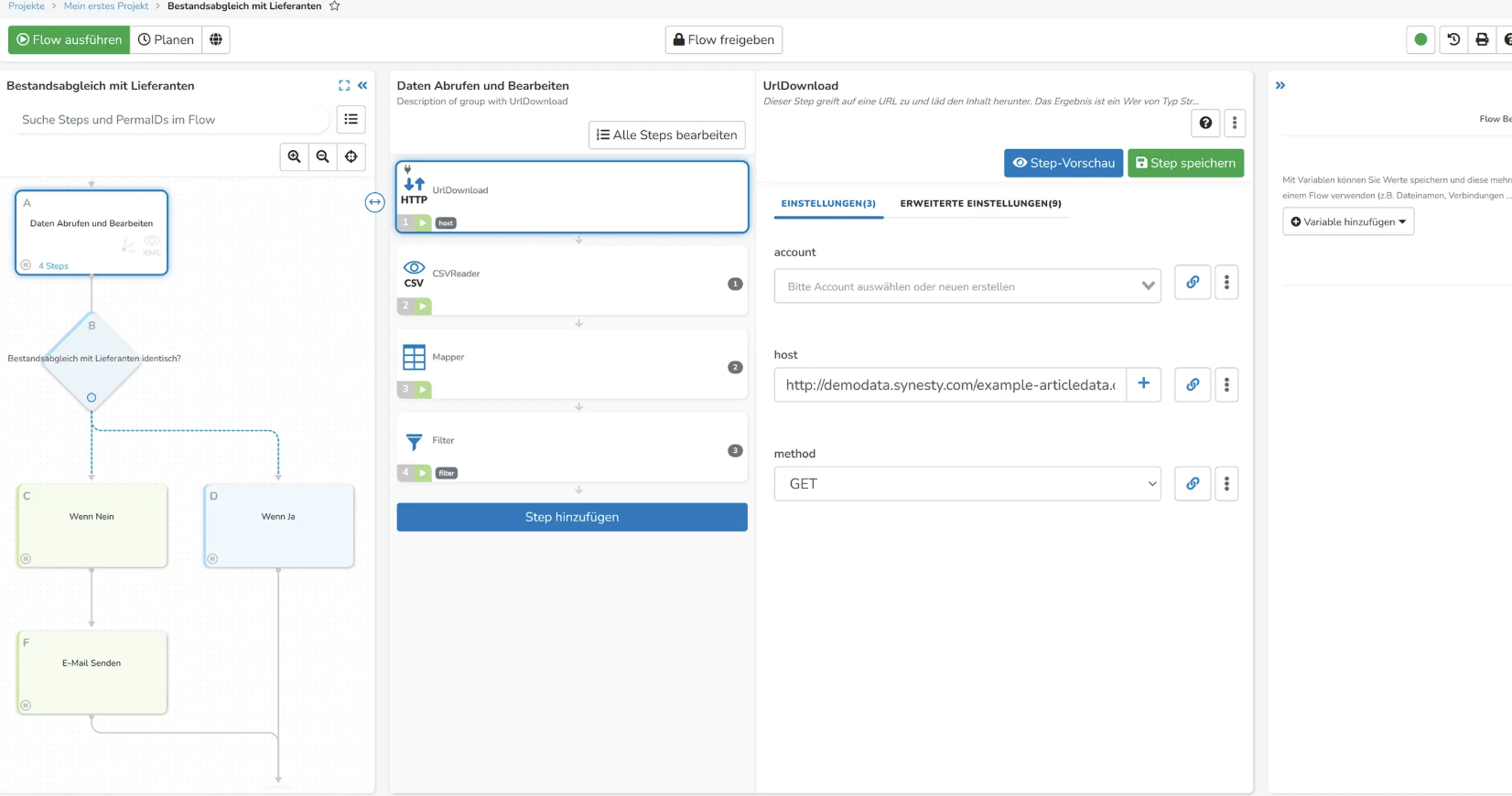Open the globe icon next to Planen
The image size is (1512, 796).
pyautogui.click(x=216, y=39)
